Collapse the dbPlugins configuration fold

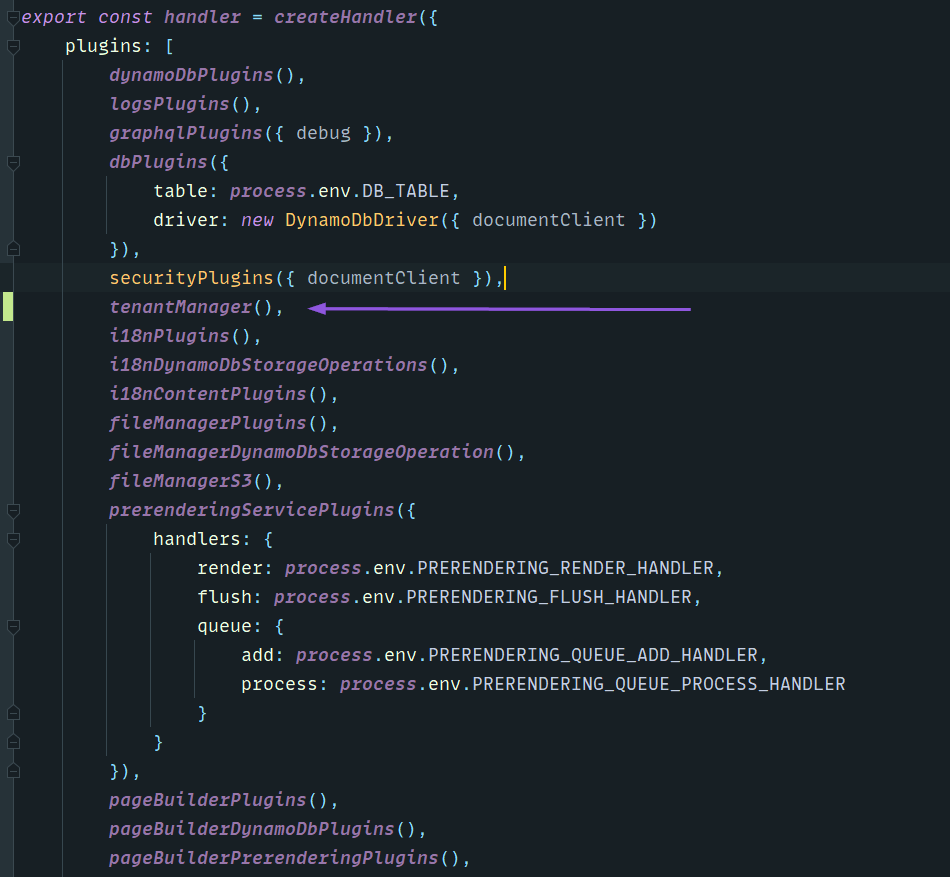coord(13,162)
